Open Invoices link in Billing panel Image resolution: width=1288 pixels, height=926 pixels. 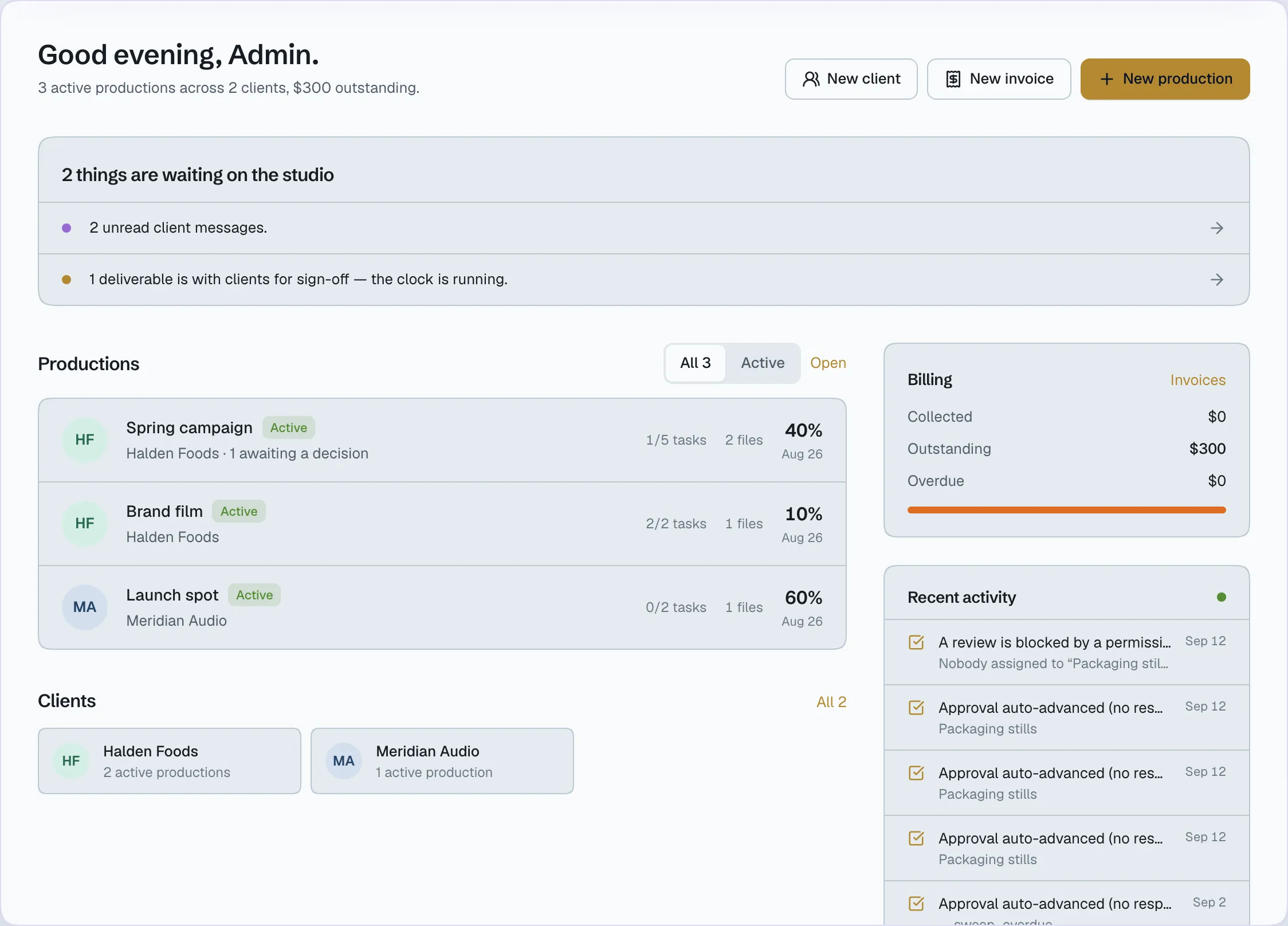(1197, 380)
